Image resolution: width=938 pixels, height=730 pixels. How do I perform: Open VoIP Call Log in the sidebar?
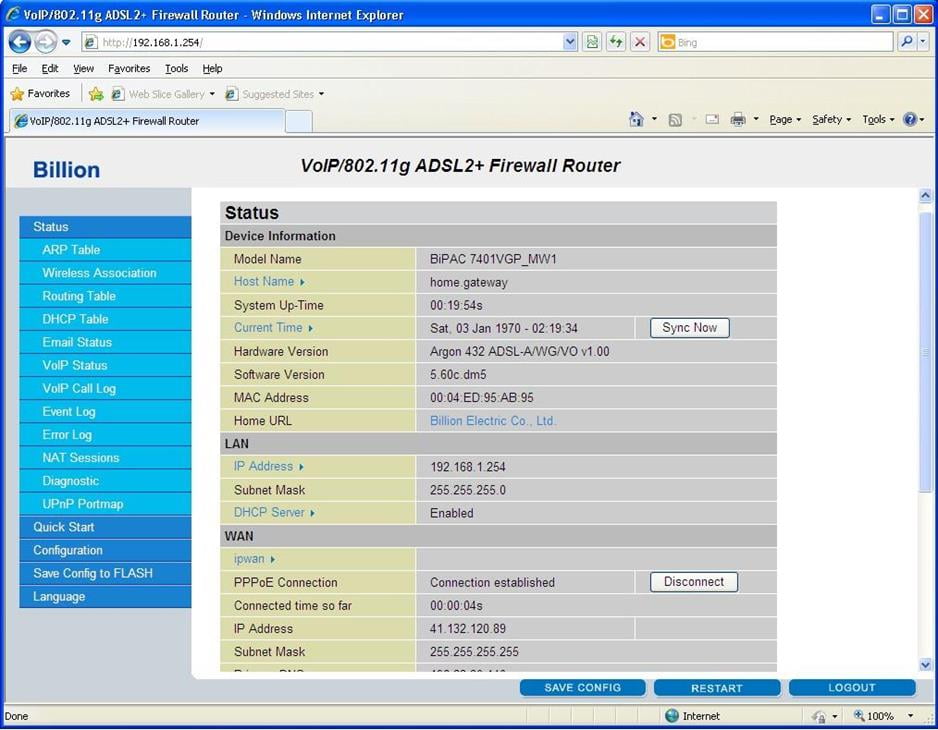pyautogui.click(x=105, y=389)
